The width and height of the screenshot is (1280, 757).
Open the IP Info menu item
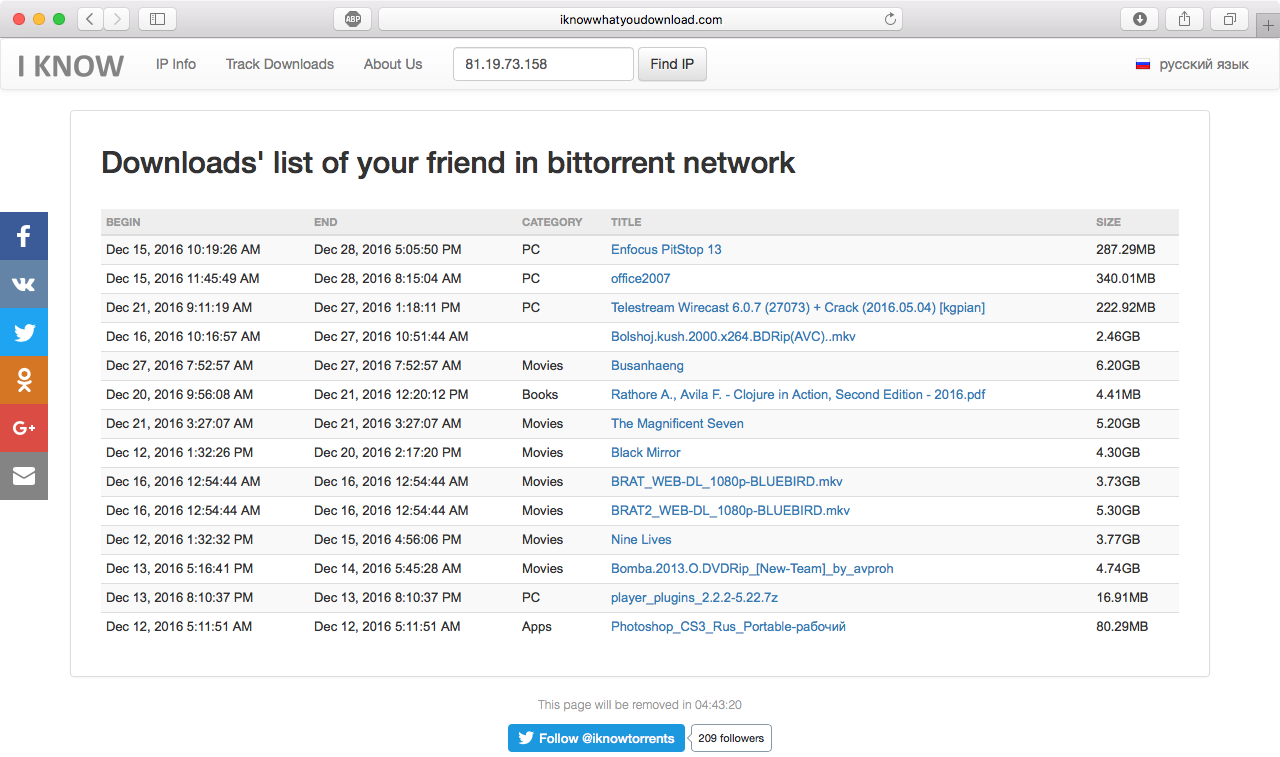[x=176, y=64]
